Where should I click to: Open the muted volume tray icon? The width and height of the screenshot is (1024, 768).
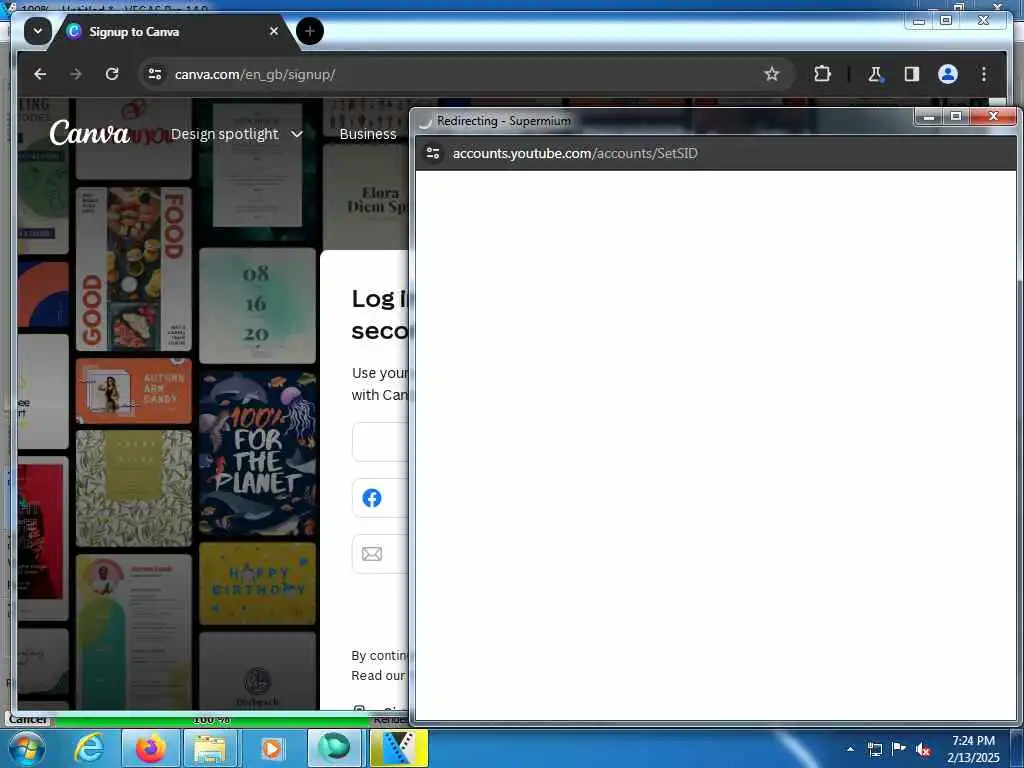pyautogui.click(x=923, y=749)
